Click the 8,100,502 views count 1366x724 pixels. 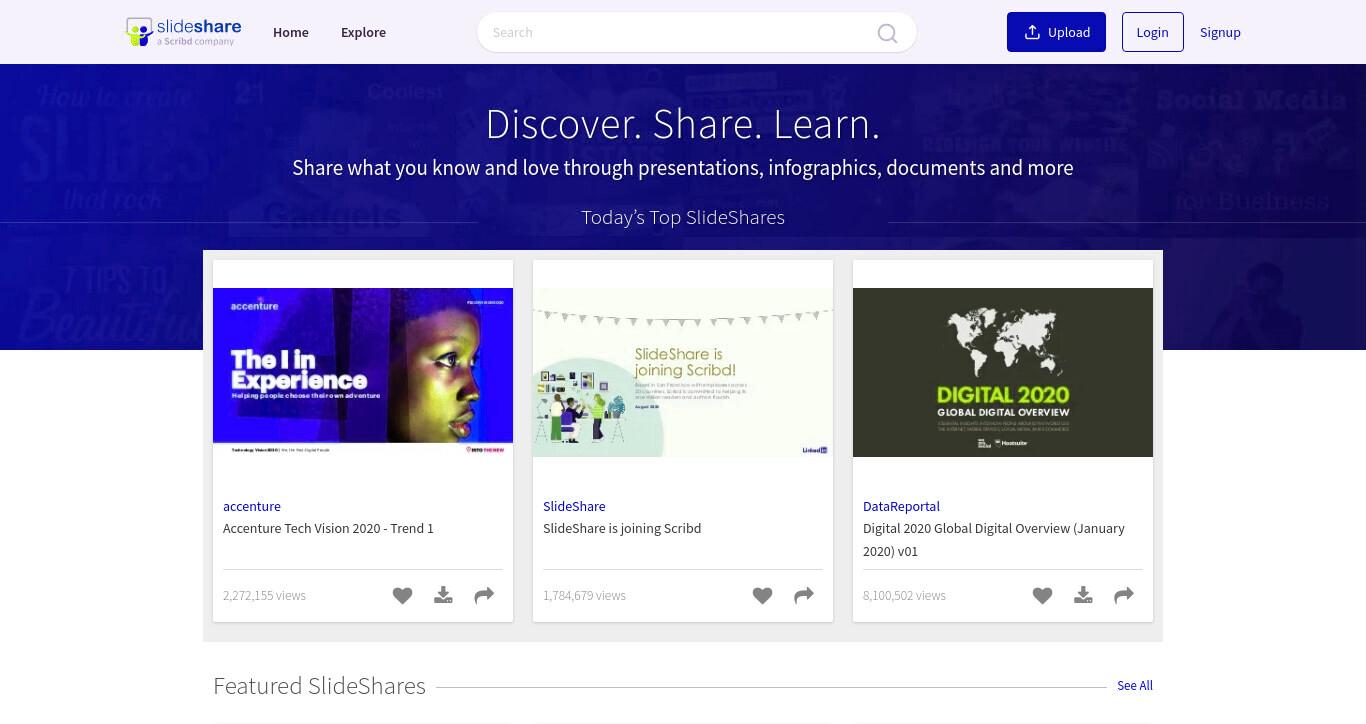coord(904,595)
